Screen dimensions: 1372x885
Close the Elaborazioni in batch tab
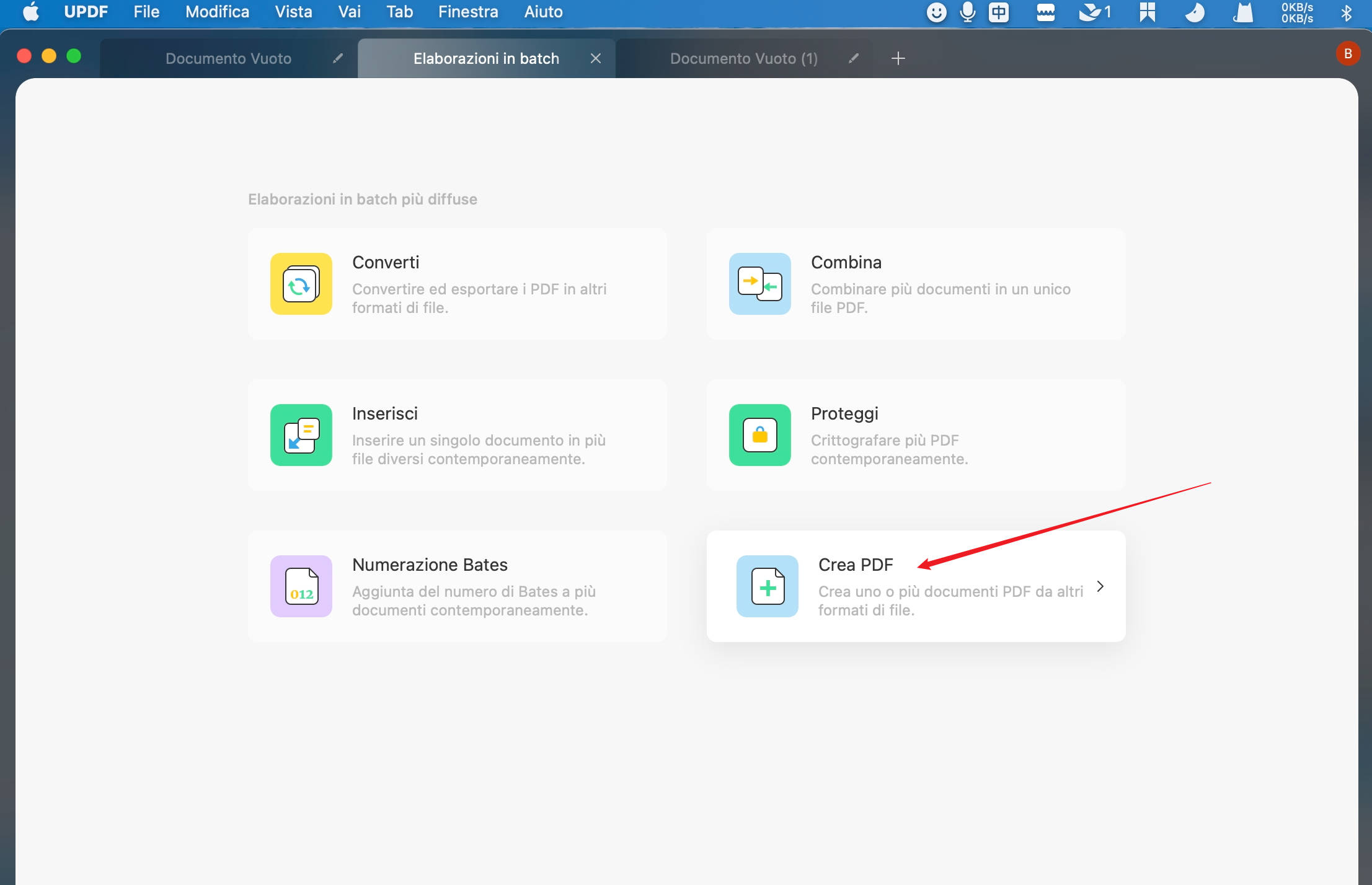click(x=596, y=58)
